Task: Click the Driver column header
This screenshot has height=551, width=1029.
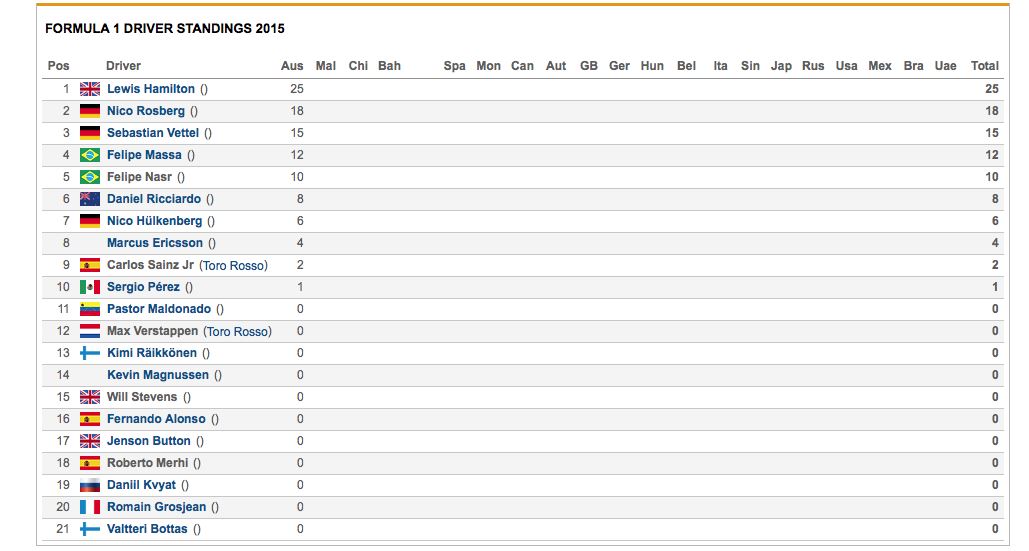Action: (x=123, y=66)
